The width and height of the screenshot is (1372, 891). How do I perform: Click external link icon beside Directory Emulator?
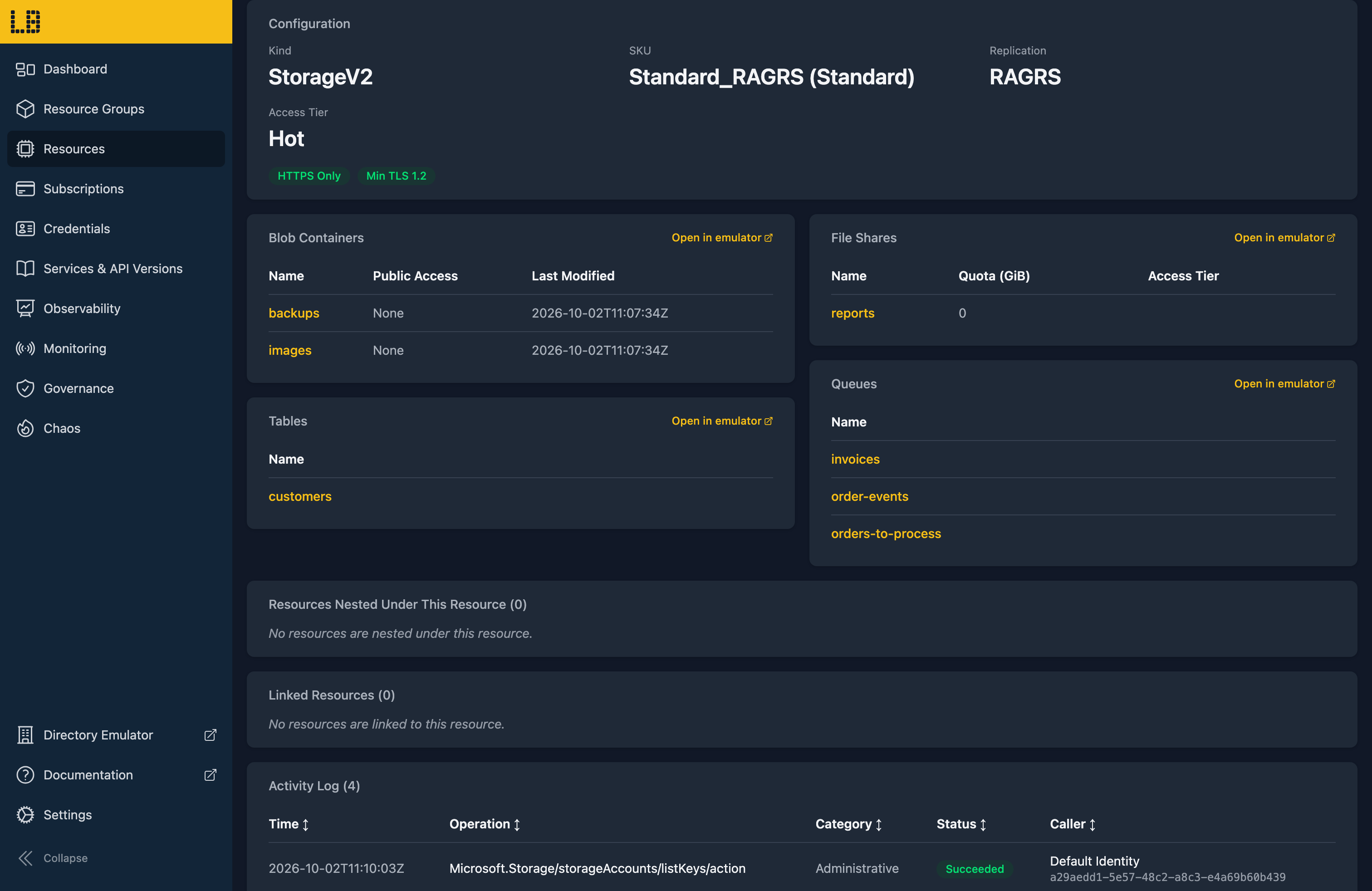click(211, 735)
